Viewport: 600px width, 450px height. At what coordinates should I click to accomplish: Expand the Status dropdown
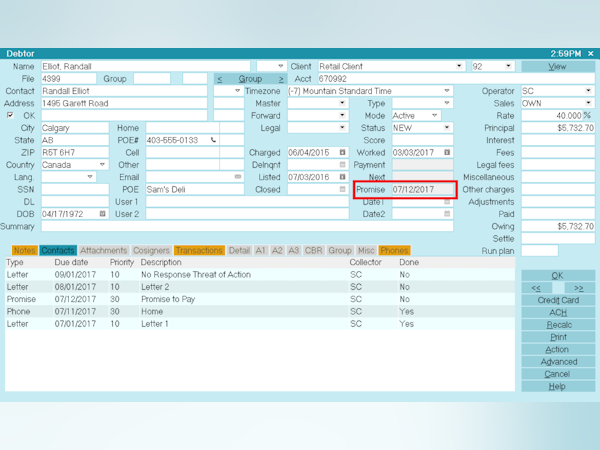(x=447, y=127)
